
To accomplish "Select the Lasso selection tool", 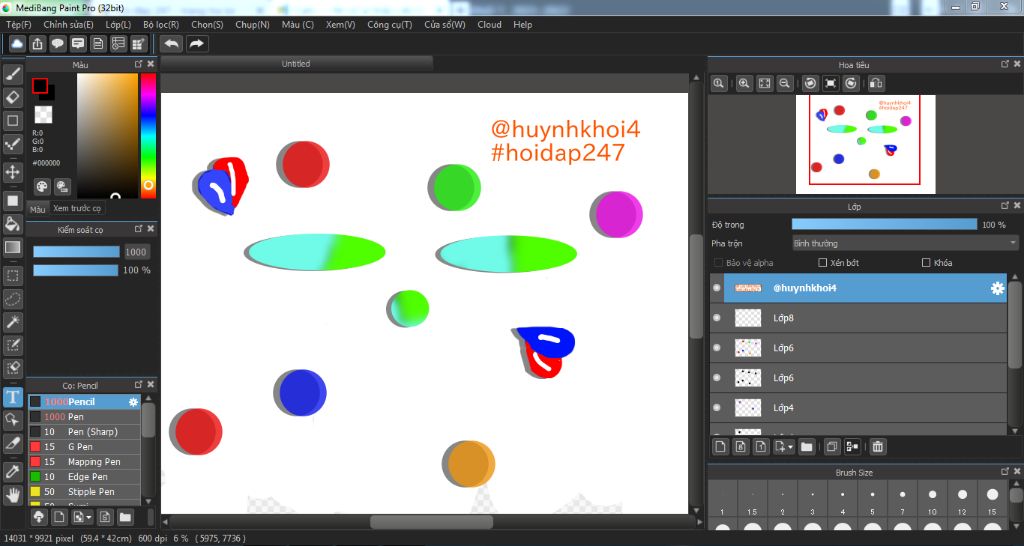I will point(12,299).
